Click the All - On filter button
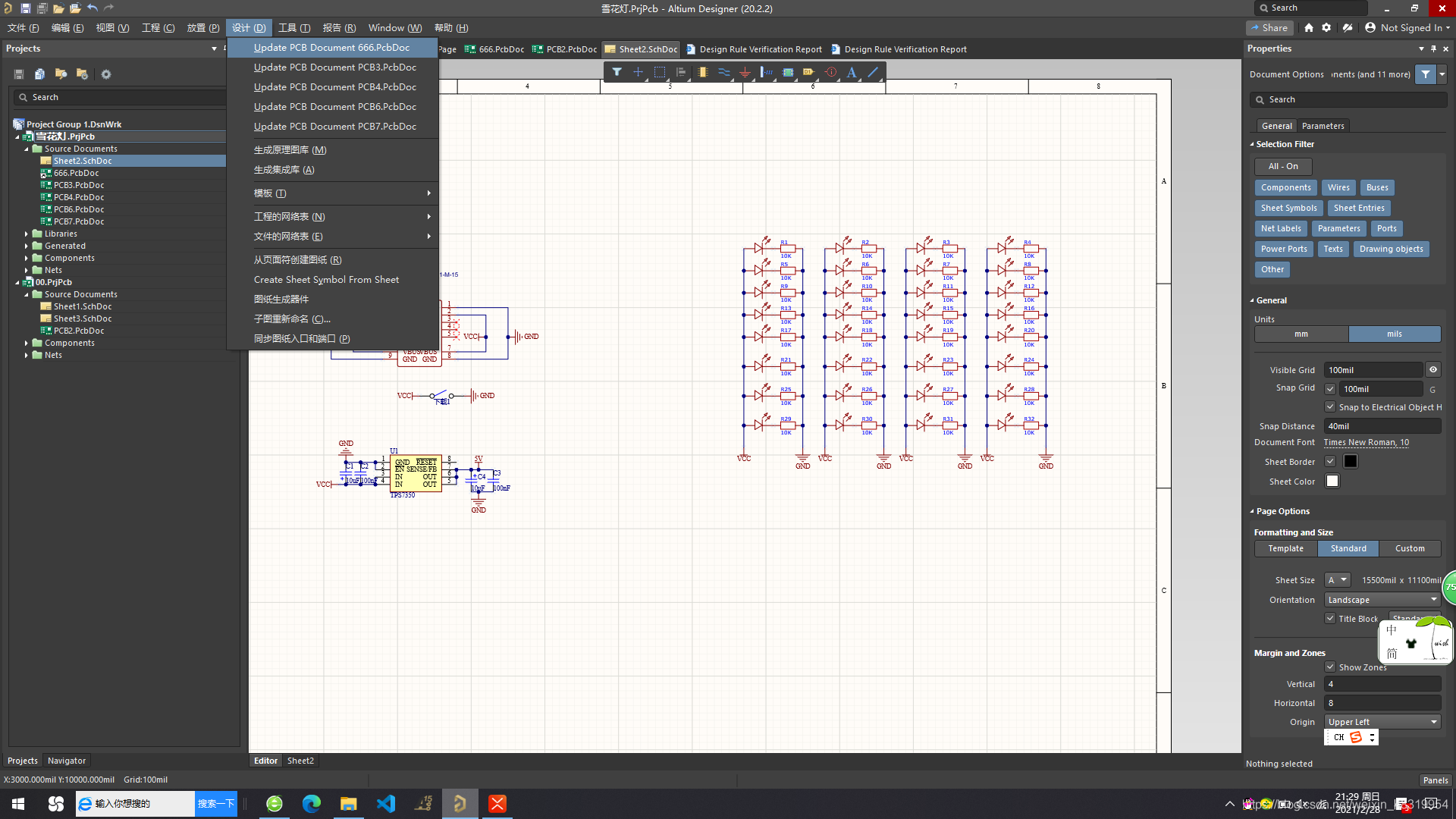This screenshot has height=819, width=1456. click(1283, 166)
